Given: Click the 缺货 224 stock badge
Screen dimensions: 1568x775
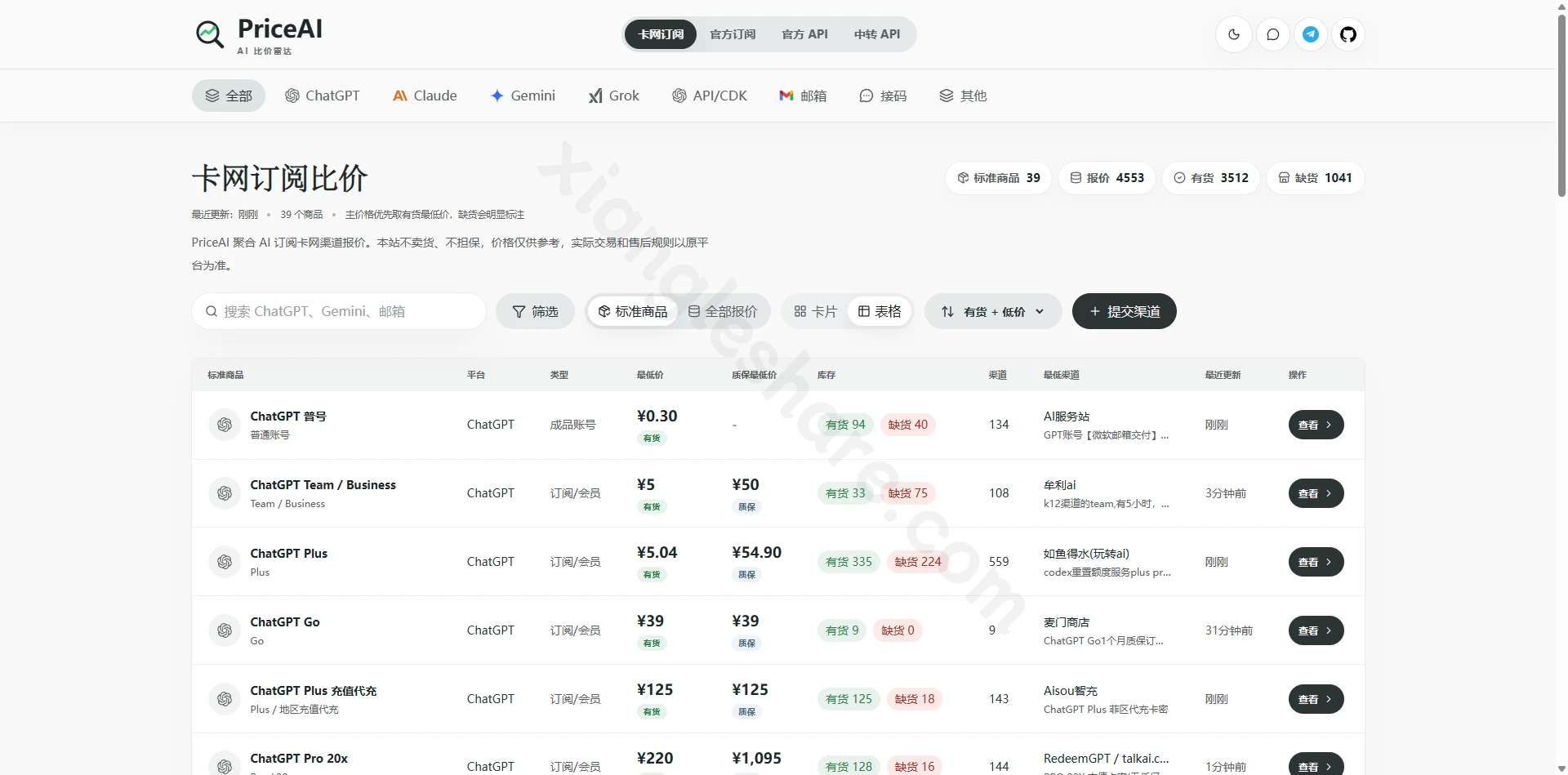Looking at the screenshot, I should click(x=918, y=562).
